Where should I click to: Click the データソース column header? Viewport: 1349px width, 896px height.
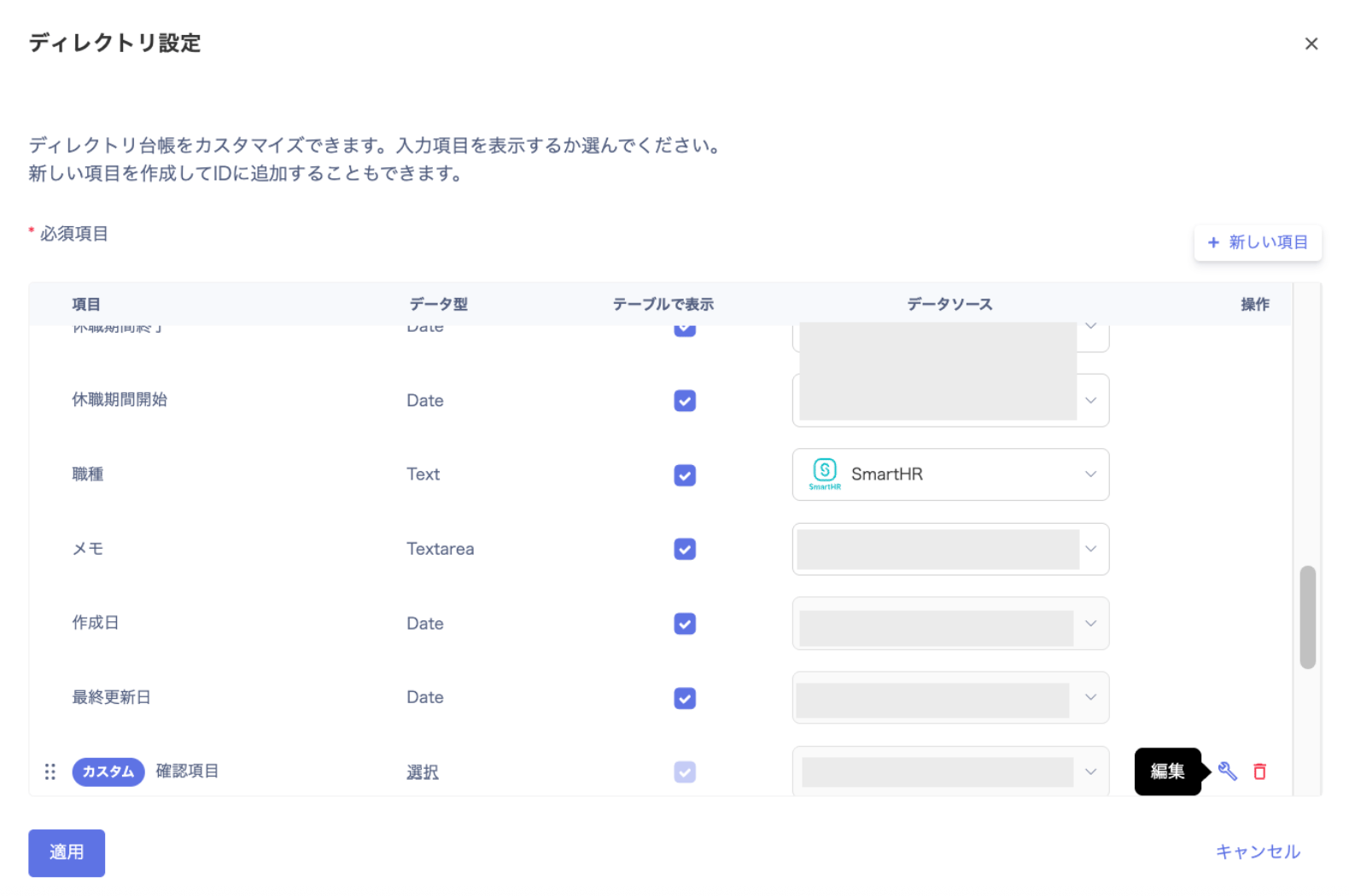(949, 304)
